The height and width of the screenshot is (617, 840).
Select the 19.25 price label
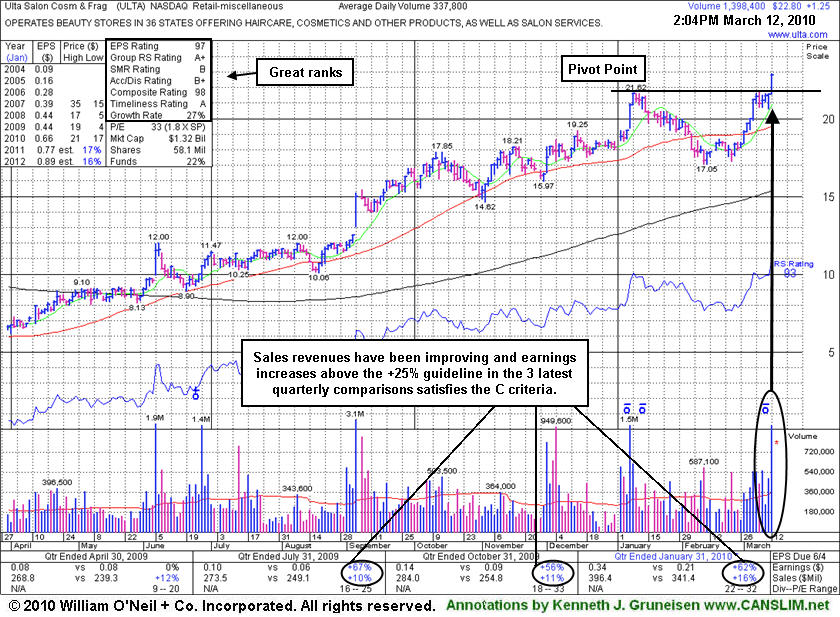pyautogui.click(x=578, y=125)
